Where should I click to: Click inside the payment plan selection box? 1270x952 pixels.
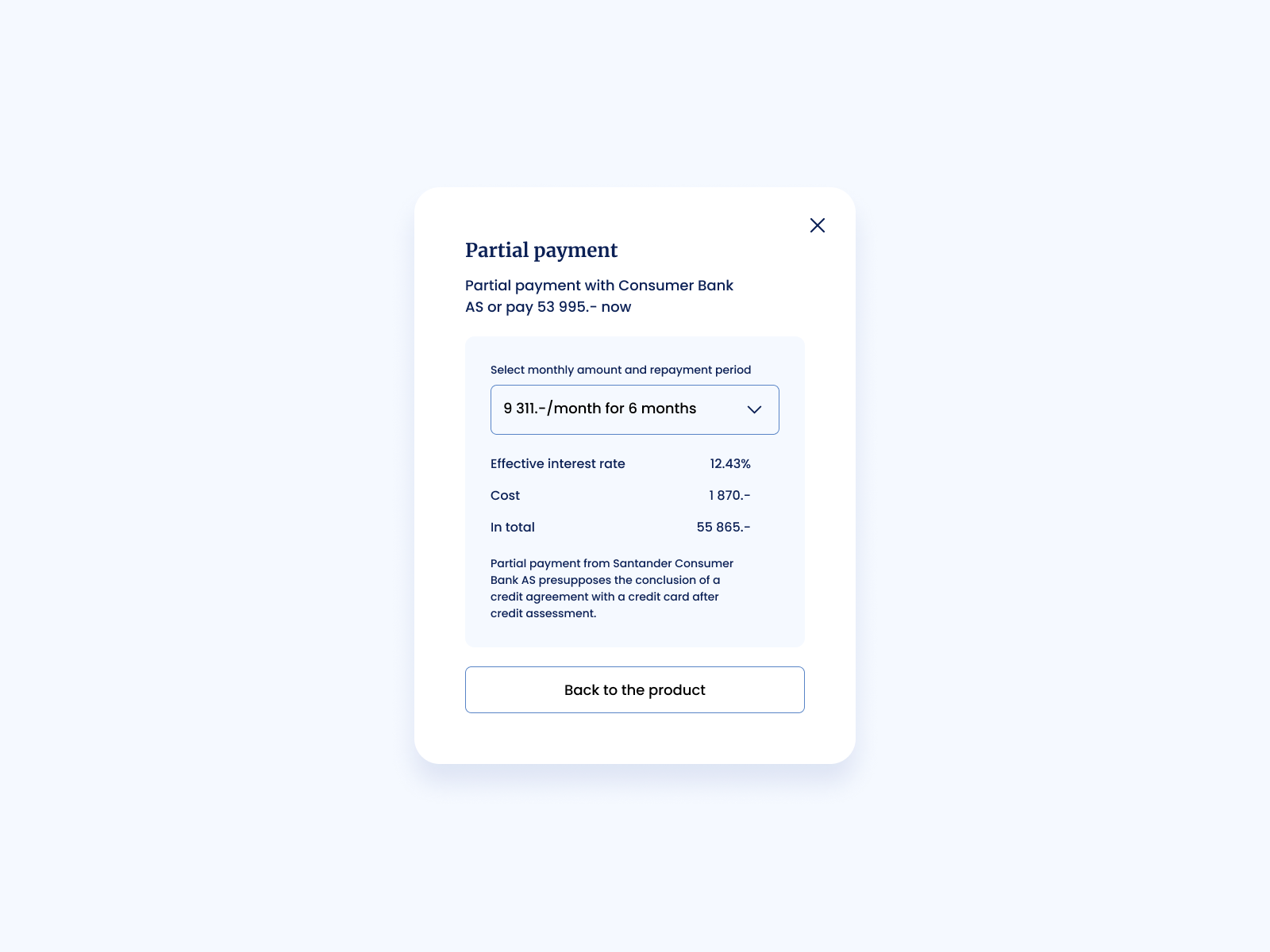[635, 409]
